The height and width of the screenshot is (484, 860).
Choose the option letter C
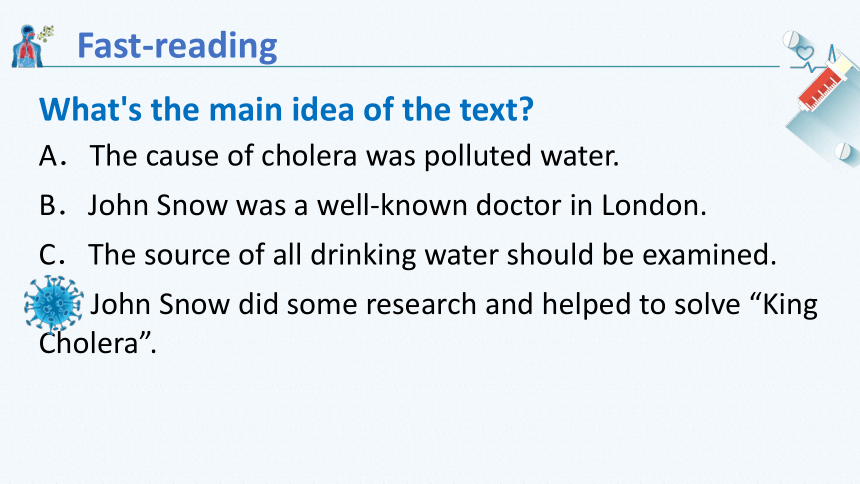[52, 255]
